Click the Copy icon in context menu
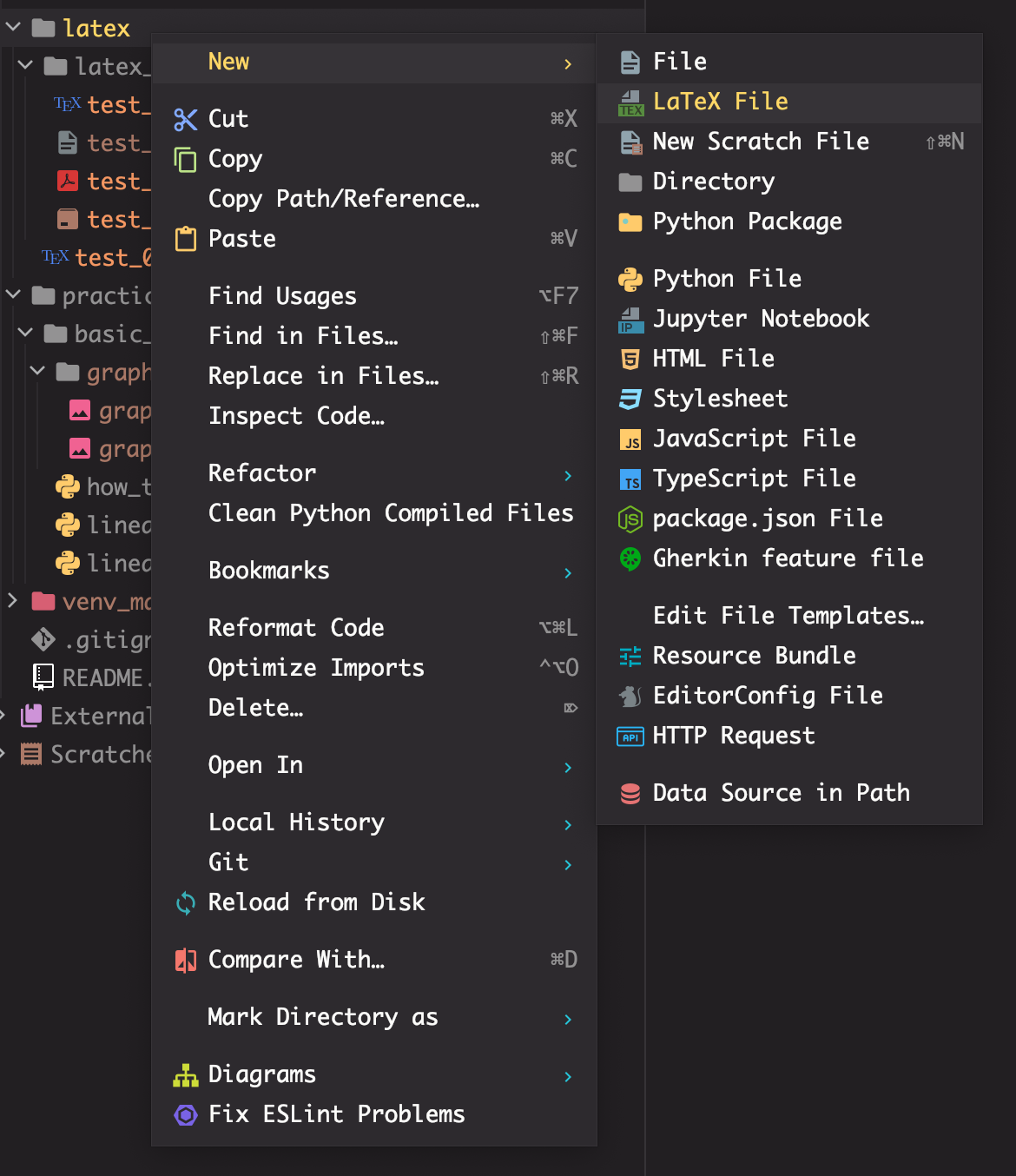1016x1176 pixels. point(186,159)
